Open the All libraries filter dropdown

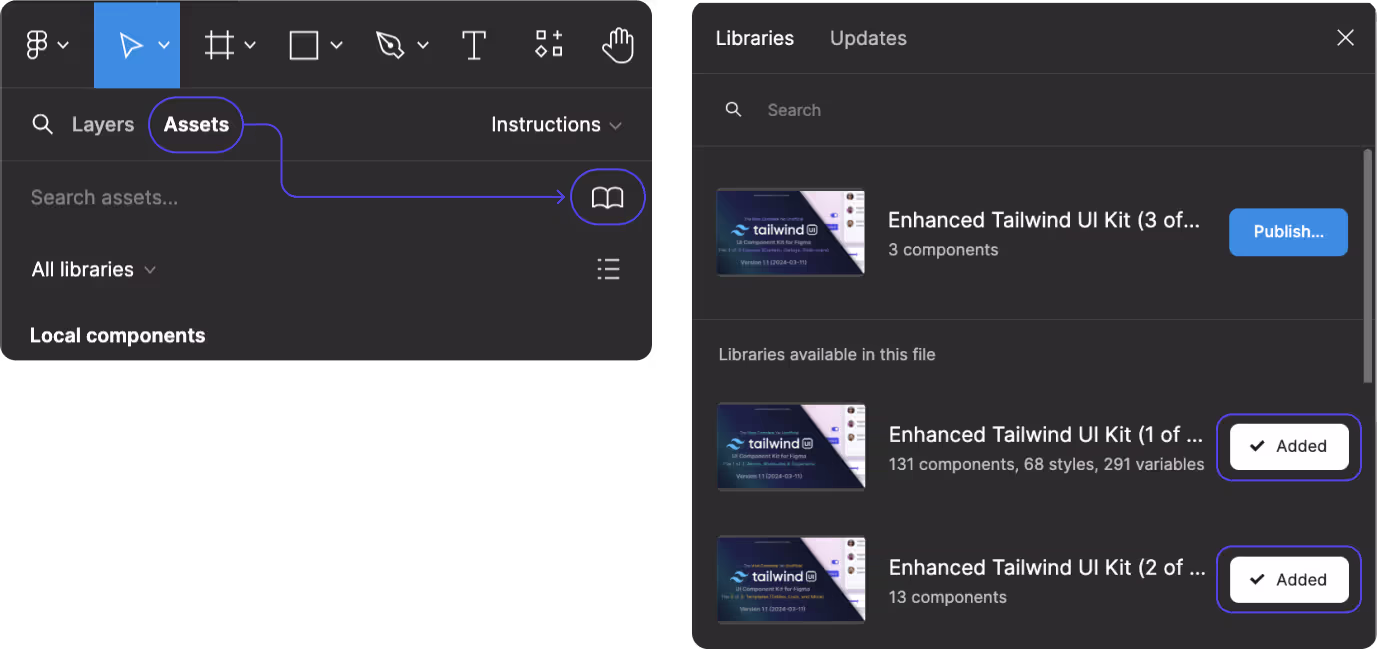94,270
